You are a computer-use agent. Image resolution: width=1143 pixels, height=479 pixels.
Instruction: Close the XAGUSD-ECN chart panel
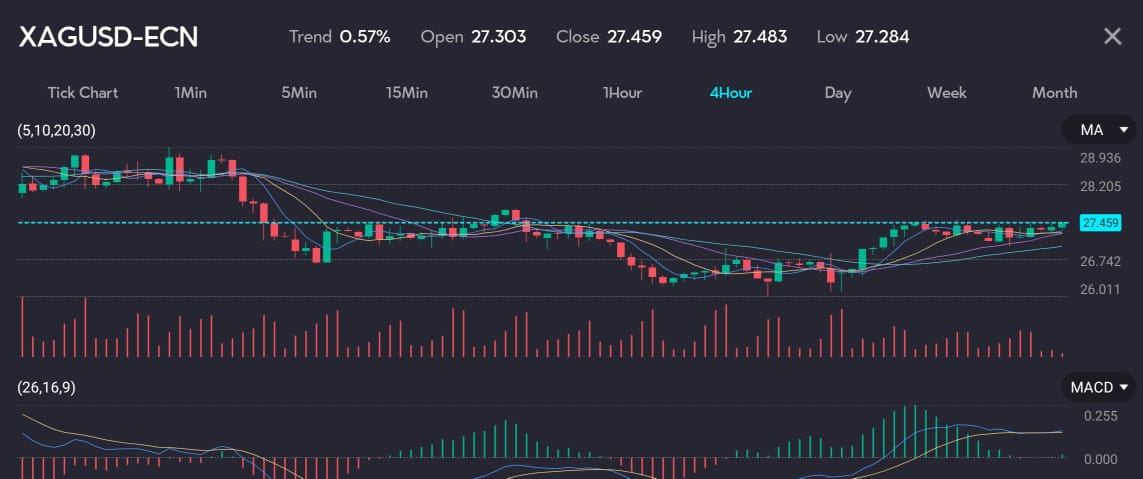1112,37
